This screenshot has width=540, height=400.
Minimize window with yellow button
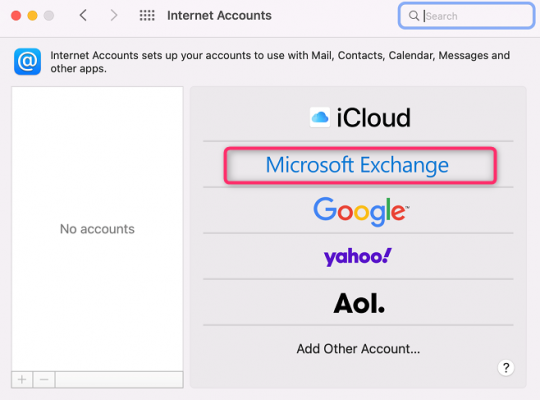tap(32, 16)
